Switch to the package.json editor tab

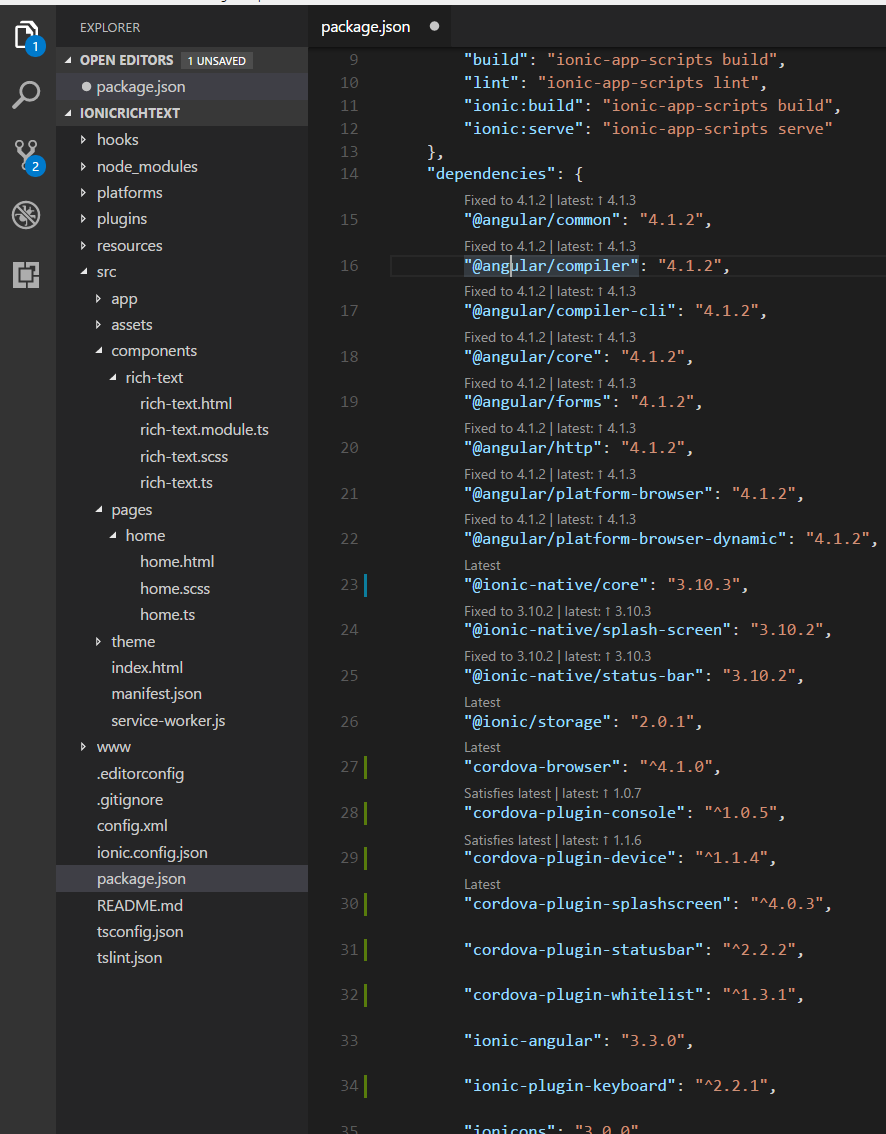tap(365, 27)
